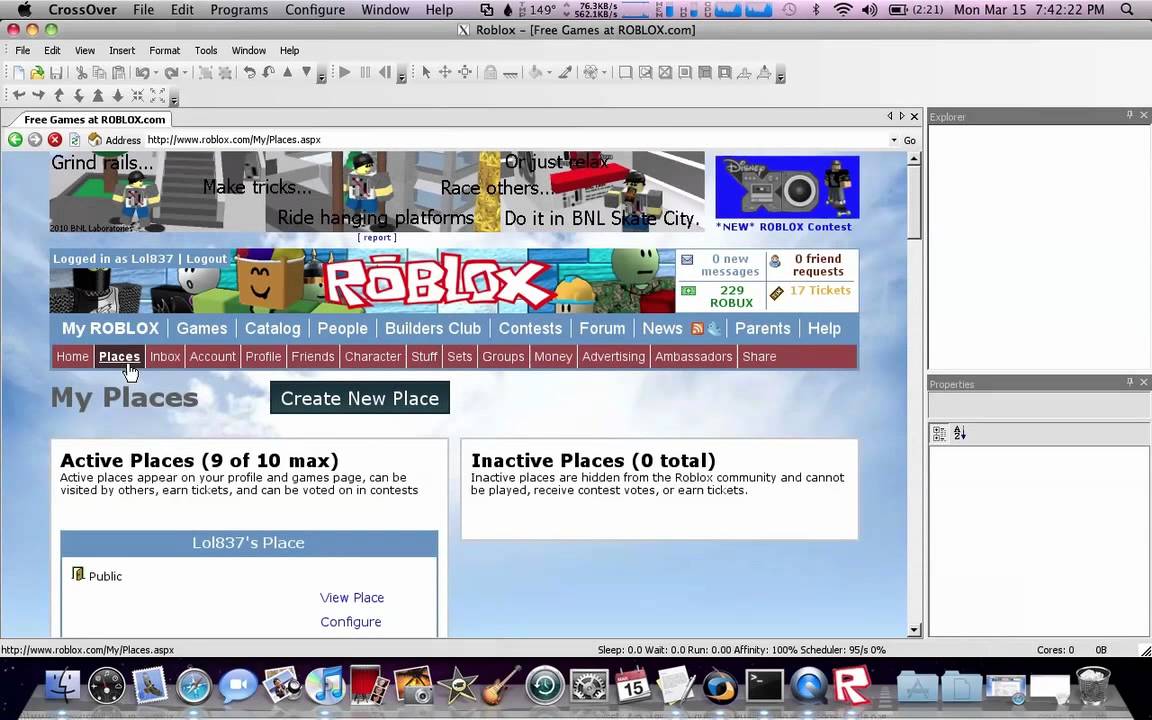This screenshot has height=720, width=1152.
Task: Click the web page vertical scrollbar
Action: (x=914, y=393)
